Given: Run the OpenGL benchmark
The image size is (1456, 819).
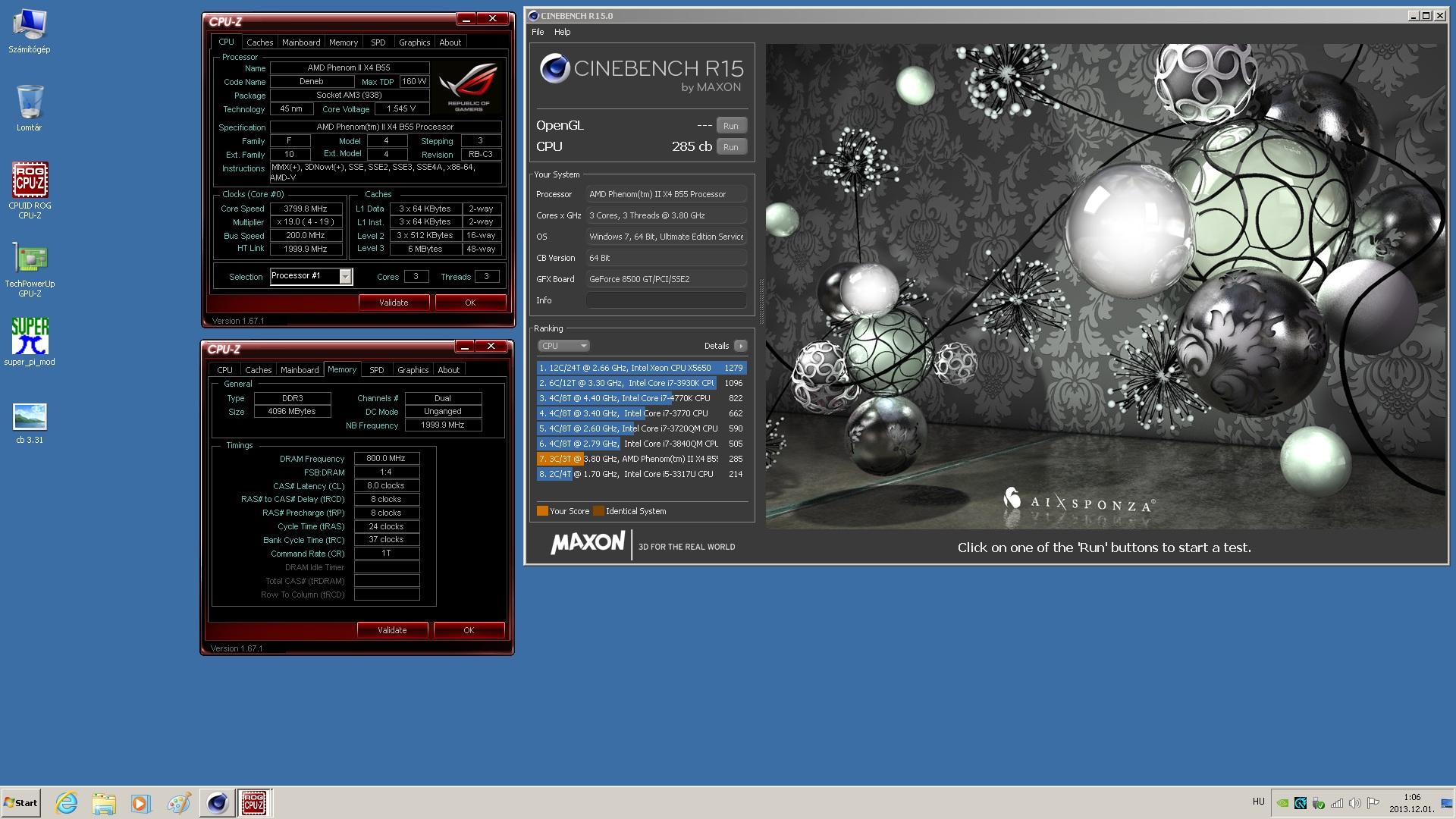Looking at the screenshot, I should point(731,126).
